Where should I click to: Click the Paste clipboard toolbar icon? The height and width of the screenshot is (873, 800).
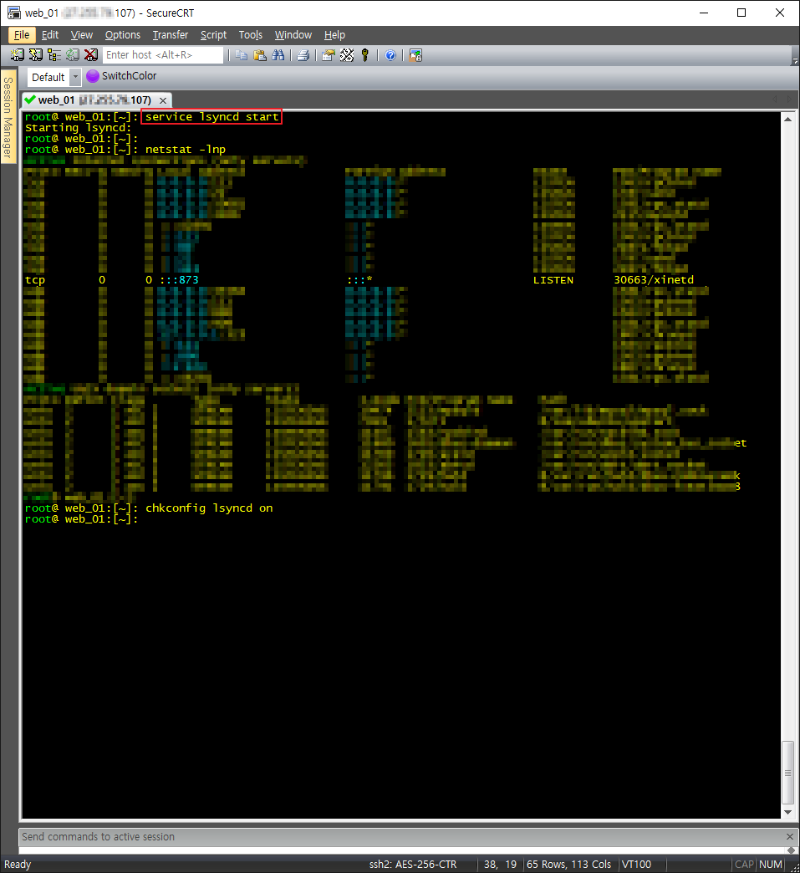(x=260, y=55)
